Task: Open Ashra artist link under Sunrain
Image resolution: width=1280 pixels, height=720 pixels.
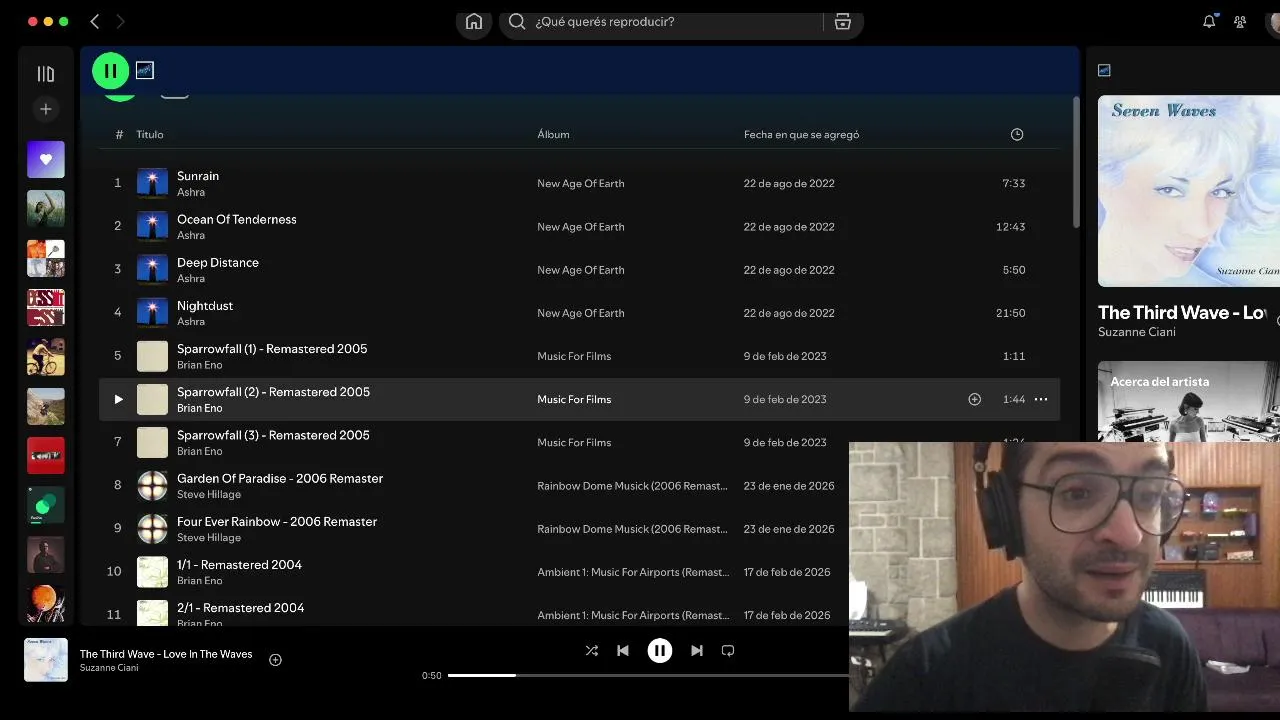Action: coord(191,192)
